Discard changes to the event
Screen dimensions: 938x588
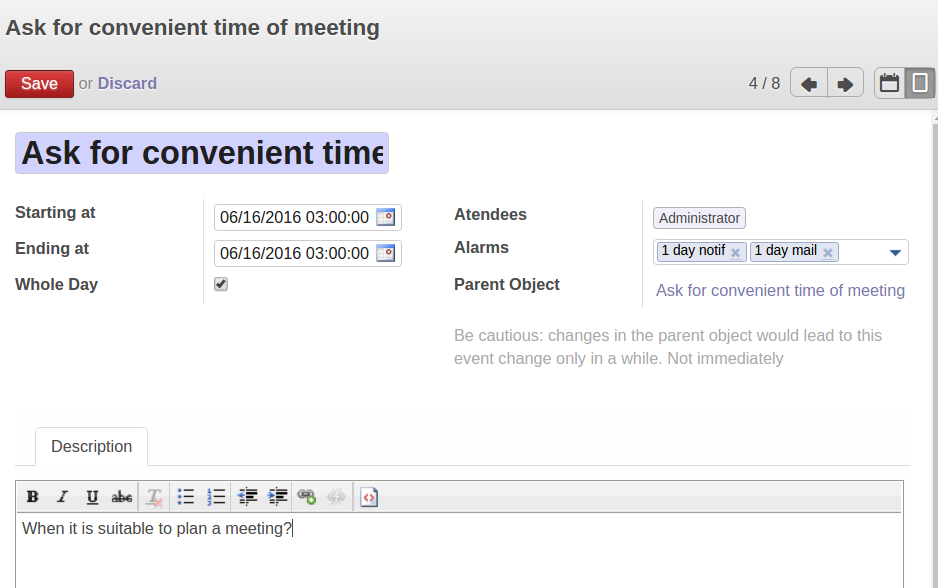click(127, 84)
